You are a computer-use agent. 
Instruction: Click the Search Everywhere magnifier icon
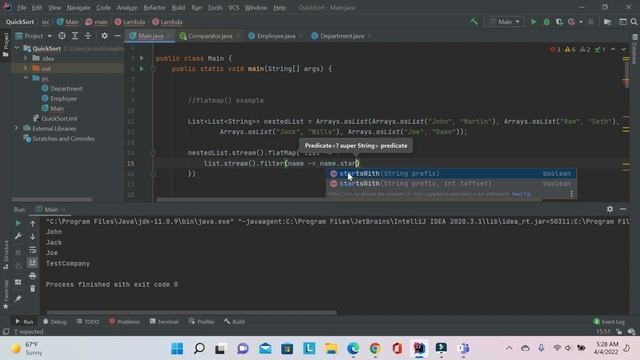[633, 22]
